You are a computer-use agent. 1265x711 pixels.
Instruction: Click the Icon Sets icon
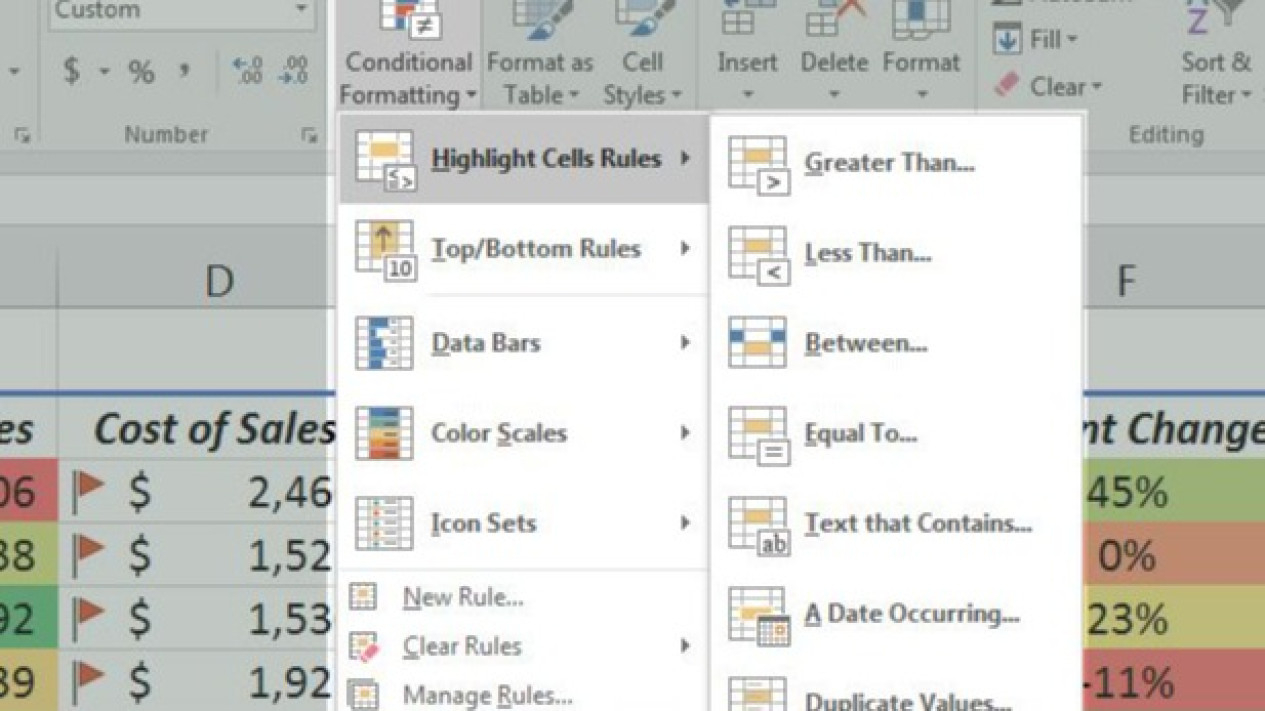click(x=384, y=523)
